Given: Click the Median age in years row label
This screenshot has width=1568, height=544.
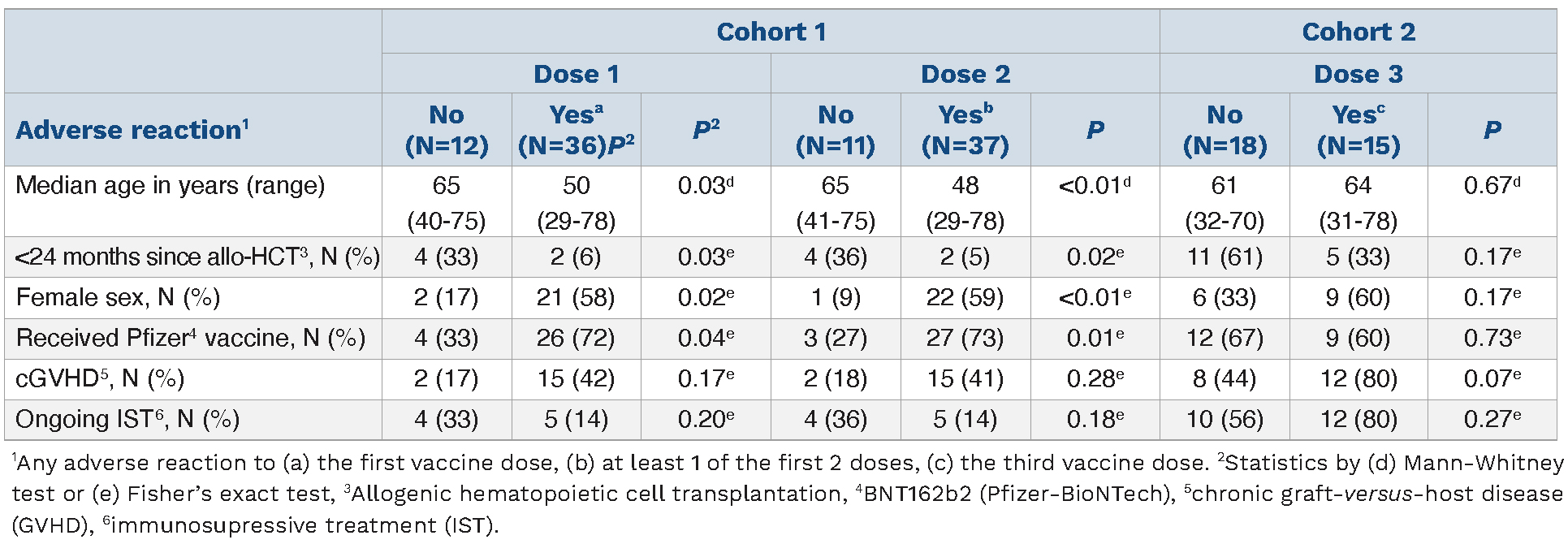Looking at the screenshot, I should click(170, 186).
